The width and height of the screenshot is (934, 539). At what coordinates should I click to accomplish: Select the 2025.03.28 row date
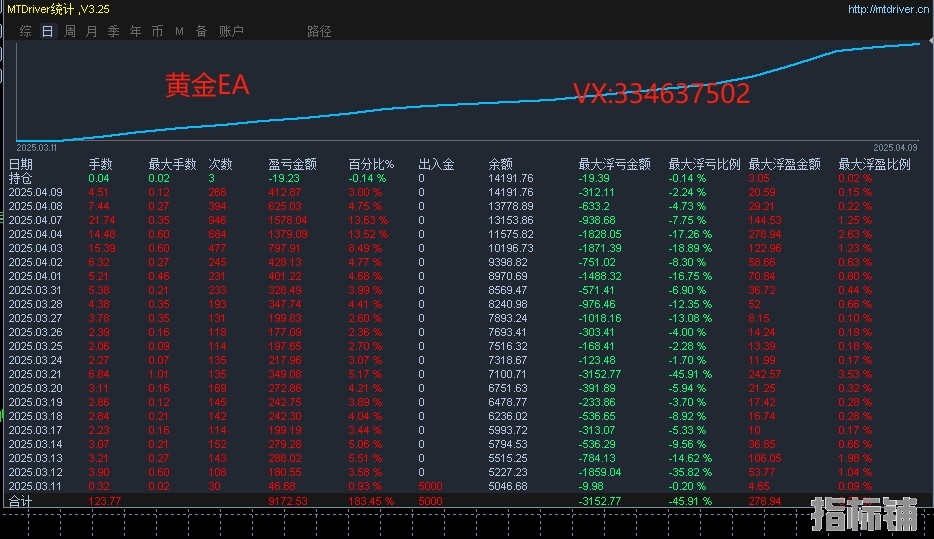point(35,304)
